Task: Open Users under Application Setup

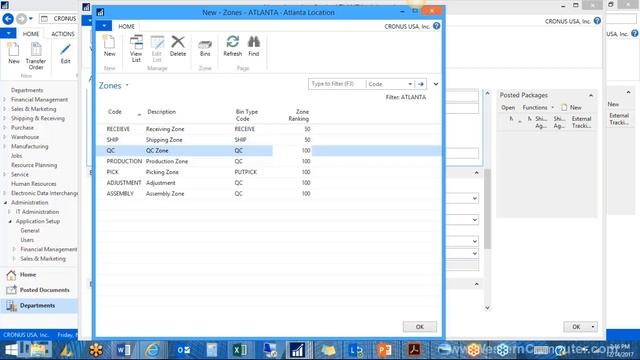Action: pos(27,240)
